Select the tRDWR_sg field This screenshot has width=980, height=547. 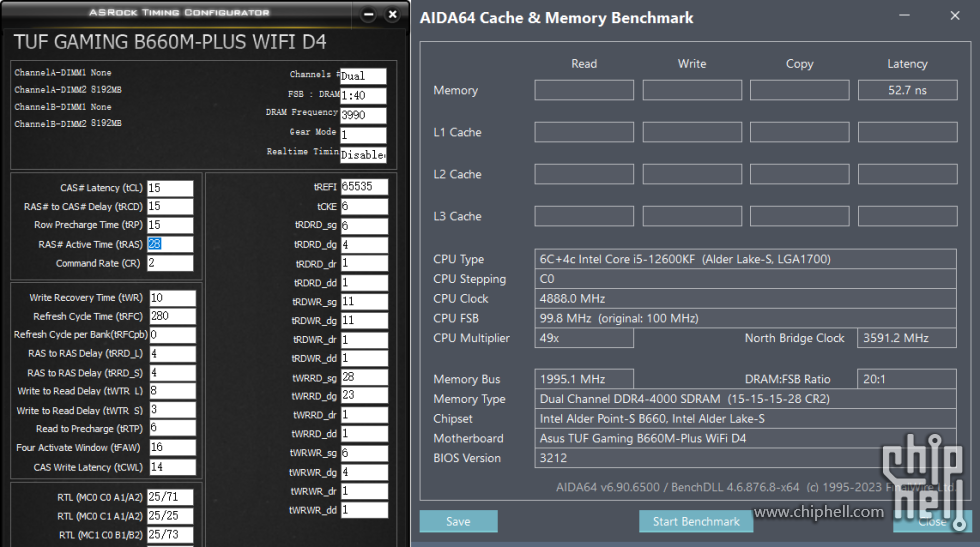[x=364, y=301]
